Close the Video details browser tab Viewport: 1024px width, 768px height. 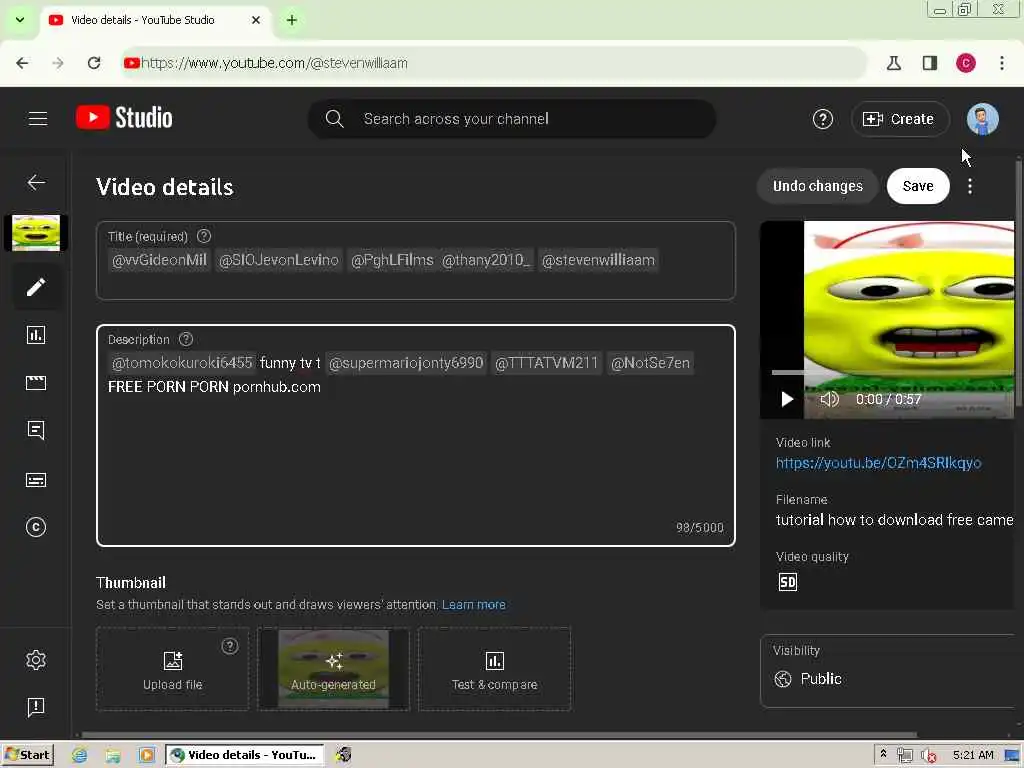tap(256, 20)
